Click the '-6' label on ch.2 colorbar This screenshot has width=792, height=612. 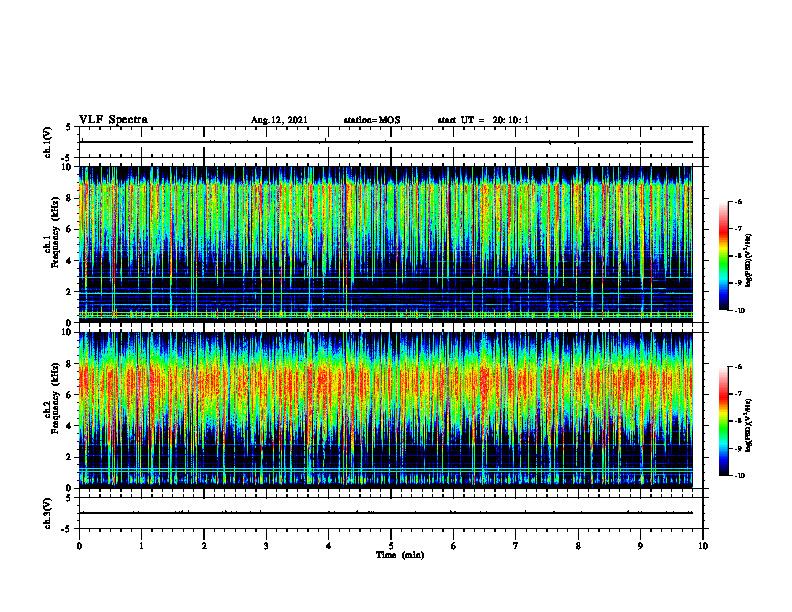tap(738, 367)
